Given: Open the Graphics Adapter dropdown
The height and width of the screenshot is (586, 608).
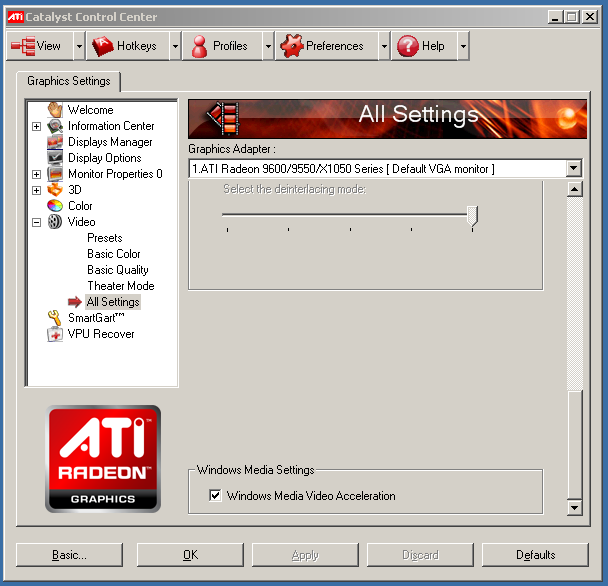Looking at the screenshot, I should tap(573, 169).
